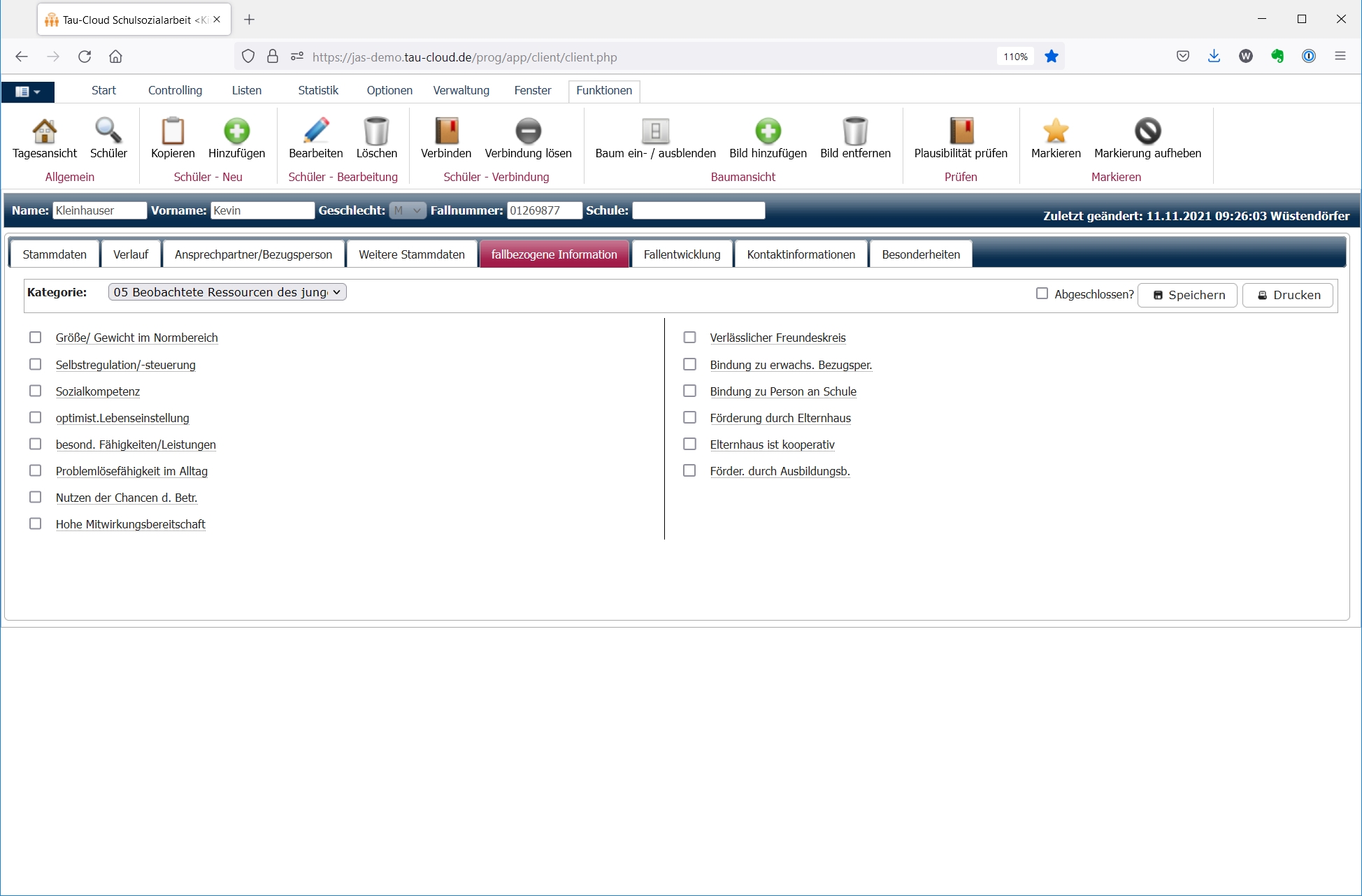Click the Markieren star icon
The height and width of the screenshot is (896, 1362).
[1056, 131]
